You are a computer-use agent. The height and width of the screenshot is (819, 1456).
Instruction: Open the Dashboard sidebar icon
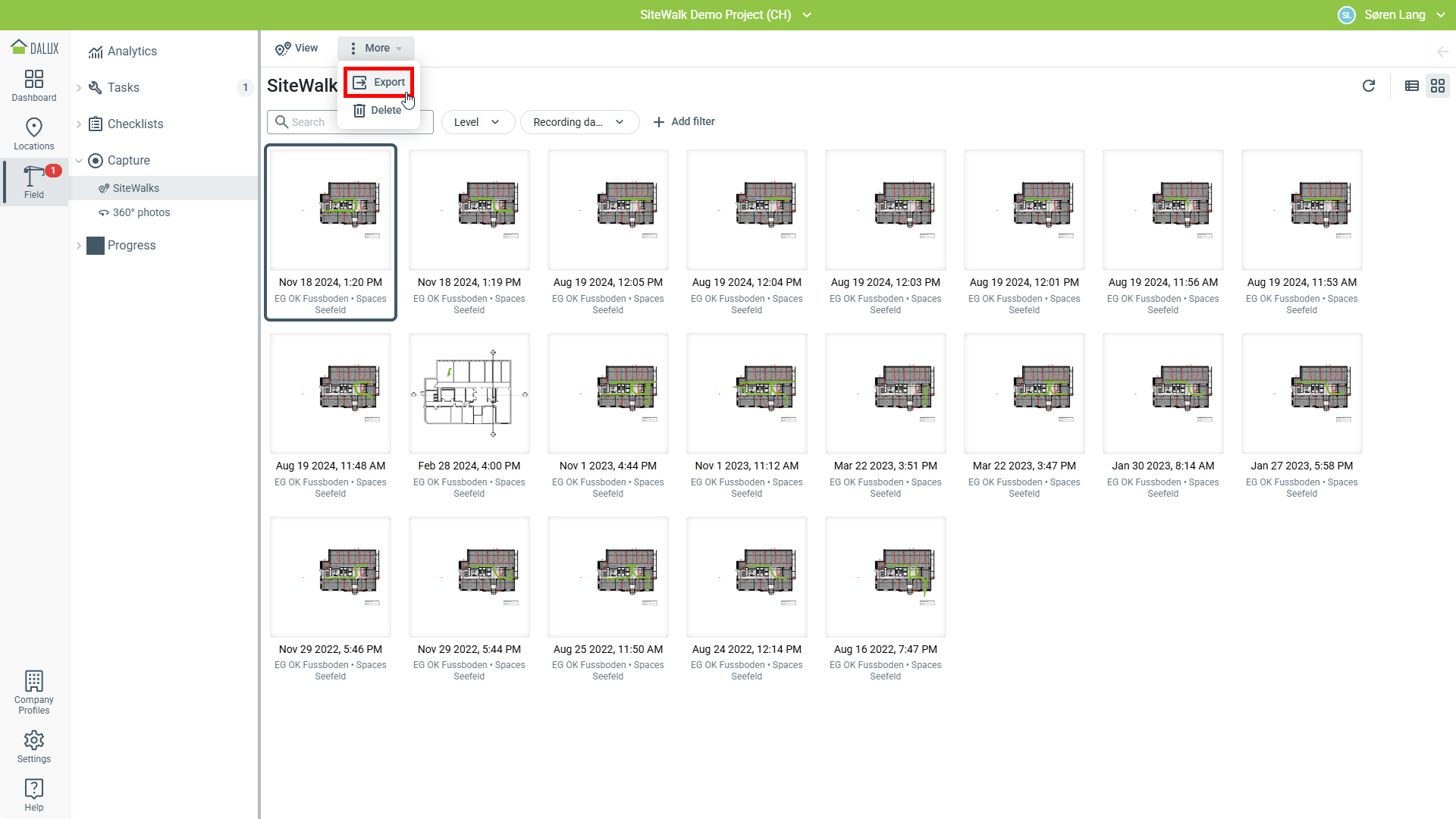34,86
